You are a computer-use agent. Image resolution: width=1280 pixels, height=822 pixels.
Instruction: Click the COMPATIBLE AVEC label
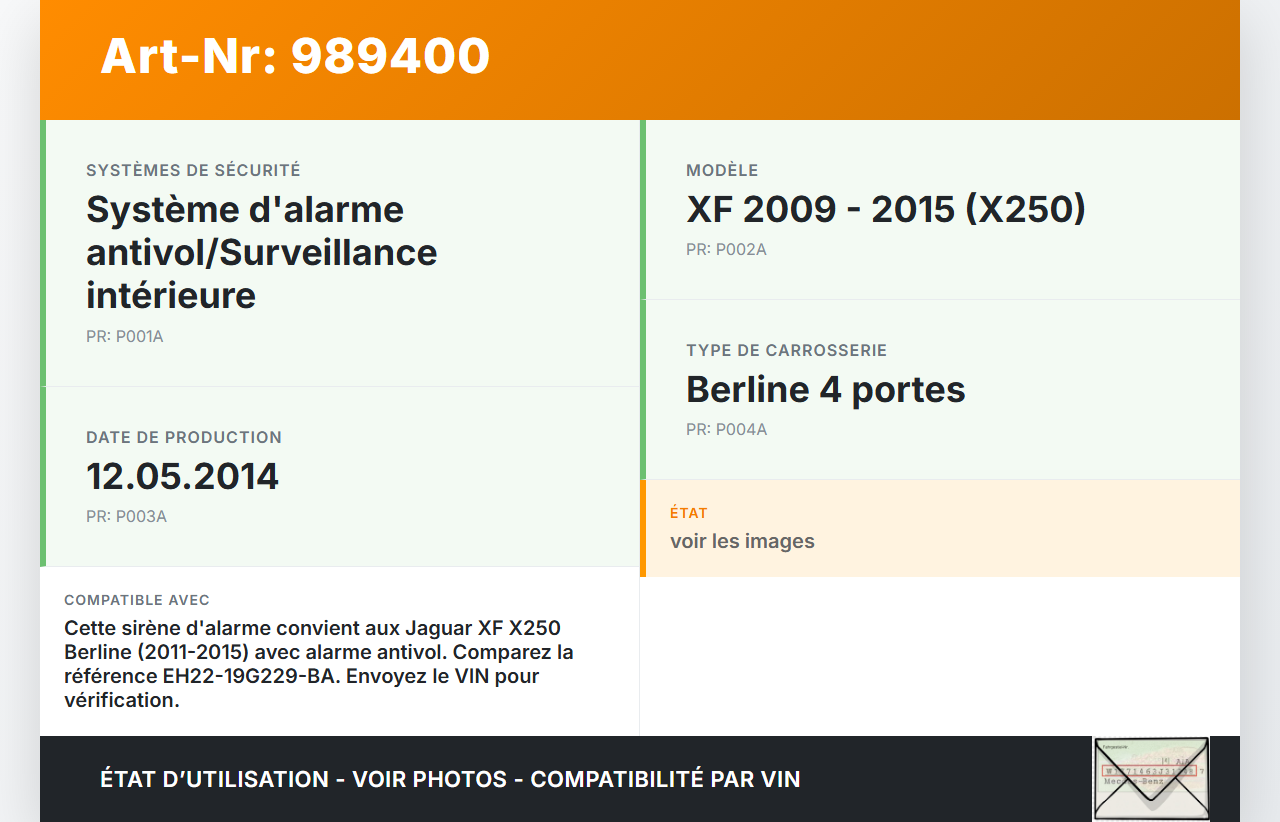(137, 600)
